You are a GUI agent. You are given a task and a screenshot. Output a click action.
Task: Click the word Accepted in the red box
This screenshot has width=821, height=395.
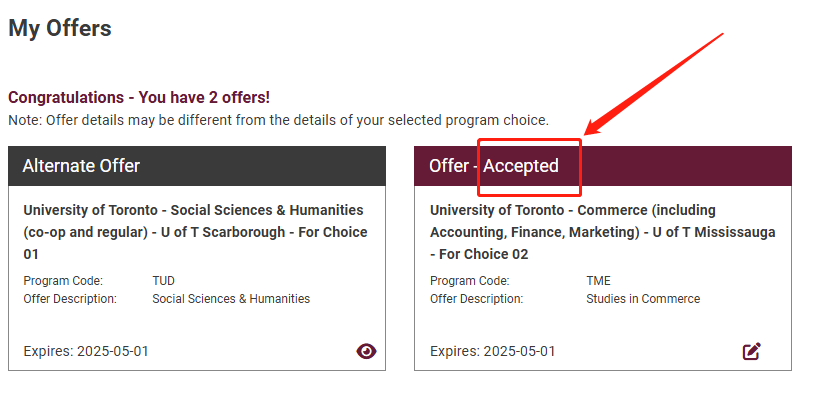pos(520,166)
